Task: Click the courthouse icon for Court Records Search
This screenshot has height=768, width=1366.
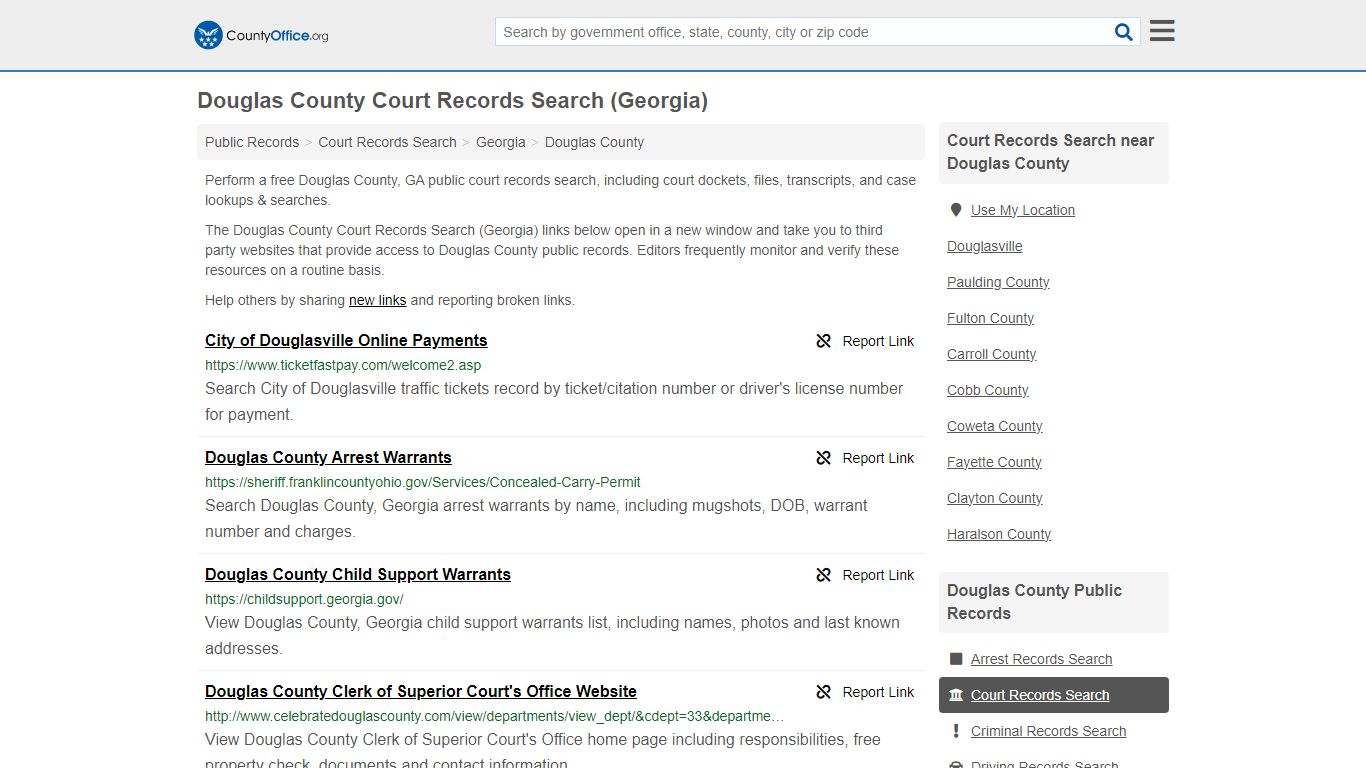Action: click(x=956, y=695)
